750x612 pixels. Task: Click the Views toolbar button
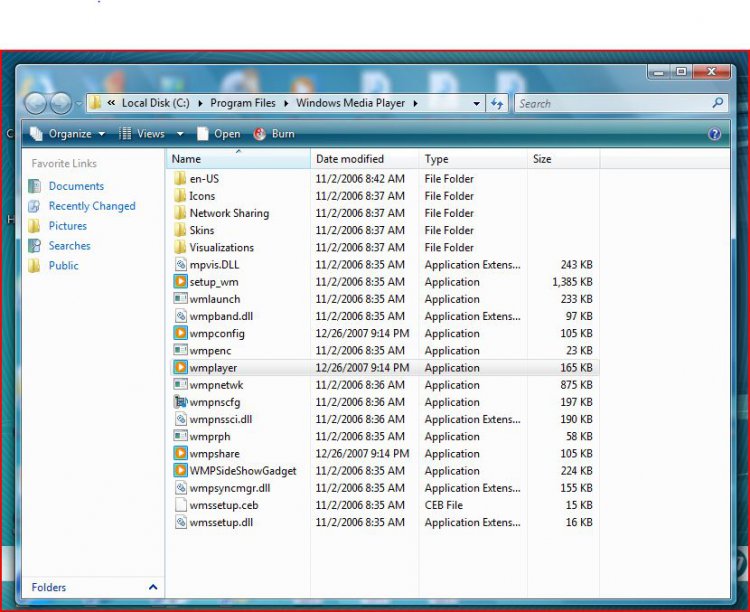pos(142,134)
